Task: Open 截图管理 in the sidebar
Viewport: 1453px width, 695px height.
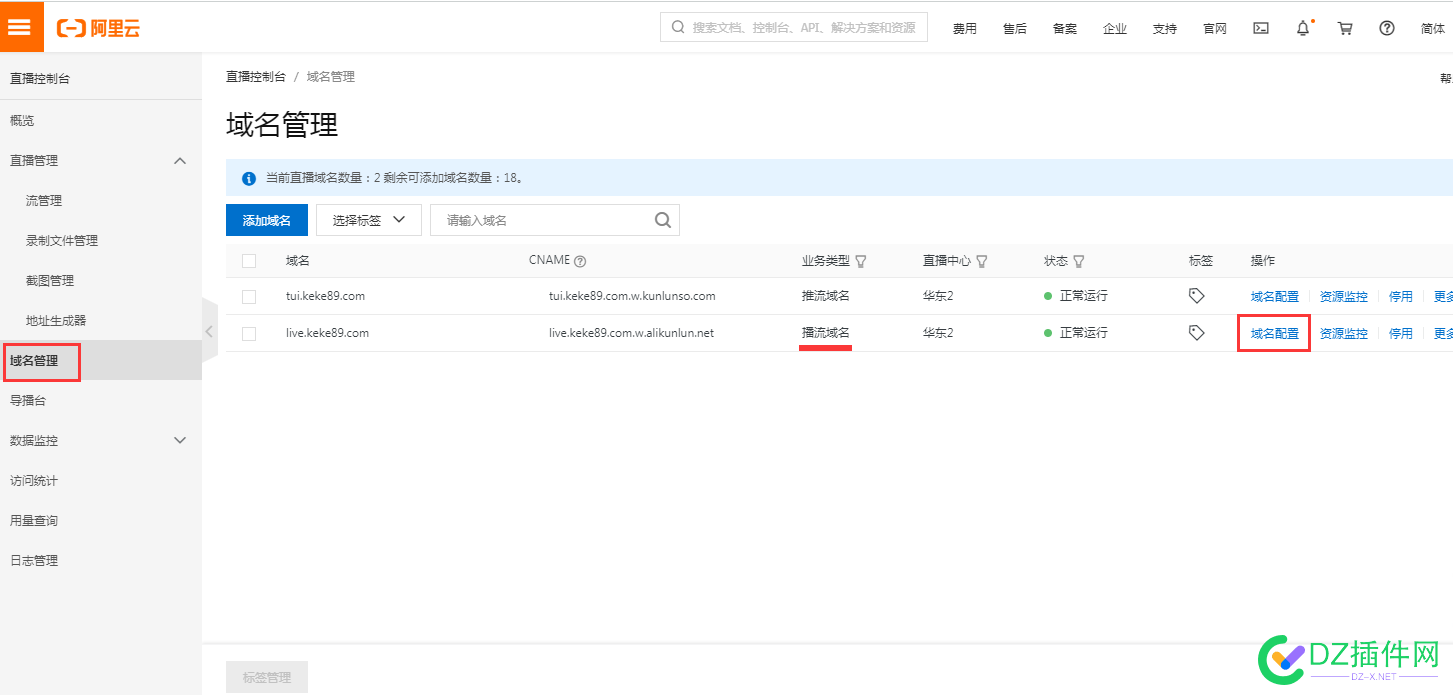Action: click(x=50, y=280)
